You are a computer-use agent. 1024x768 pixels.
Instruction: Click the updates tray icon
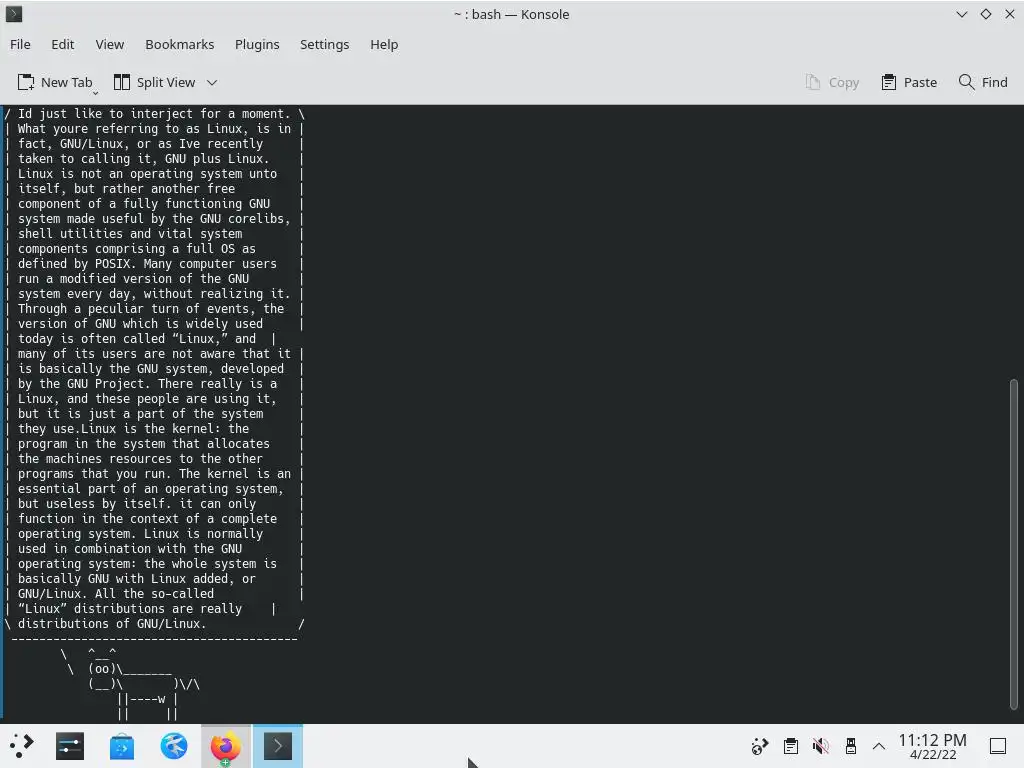[x=760, y=746]
